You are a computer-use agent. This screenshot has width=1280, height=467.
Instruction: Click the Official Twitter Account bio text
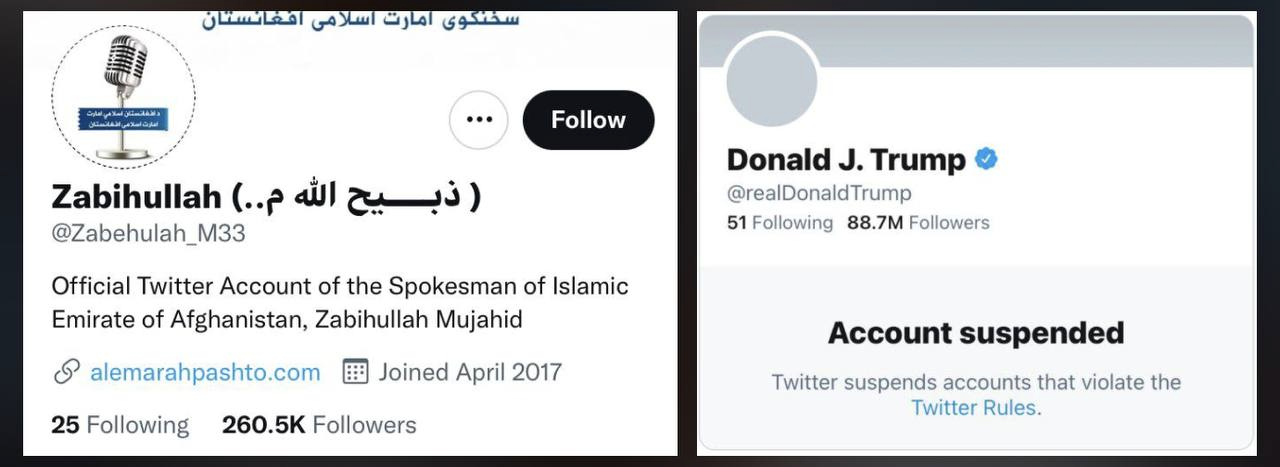click(x=340, y=302)
